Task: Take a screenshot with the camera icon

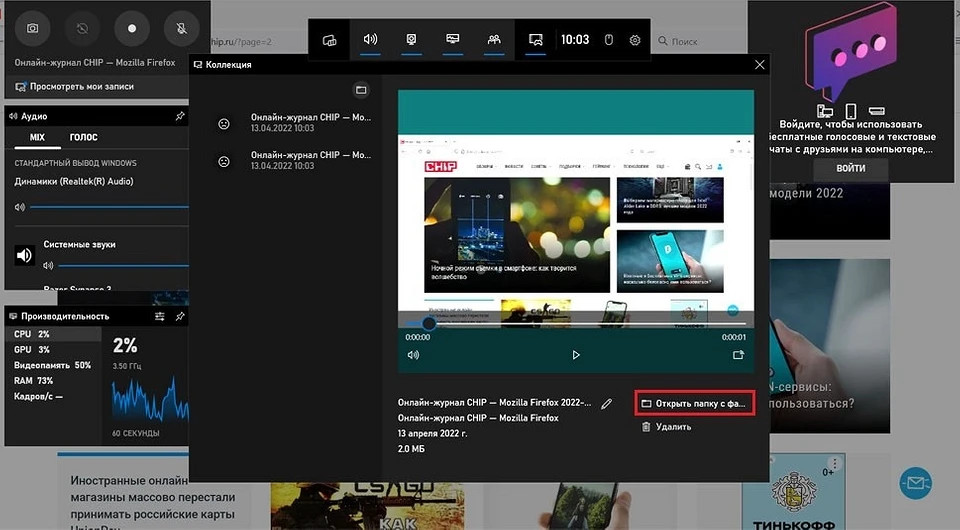Action: tap(32, 28)
